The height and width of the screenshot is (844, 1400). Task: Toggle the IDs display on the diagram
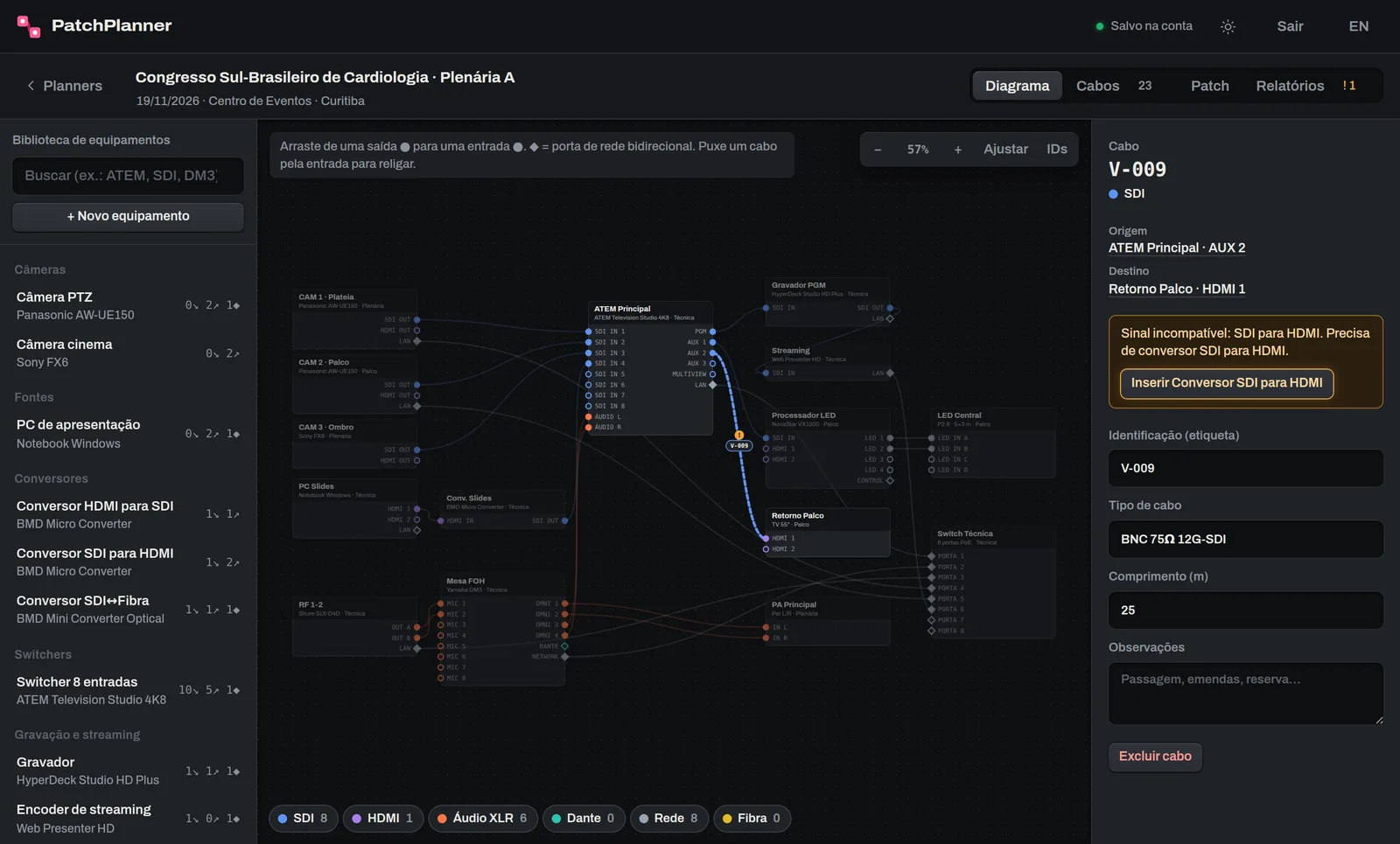point(1057,150)
